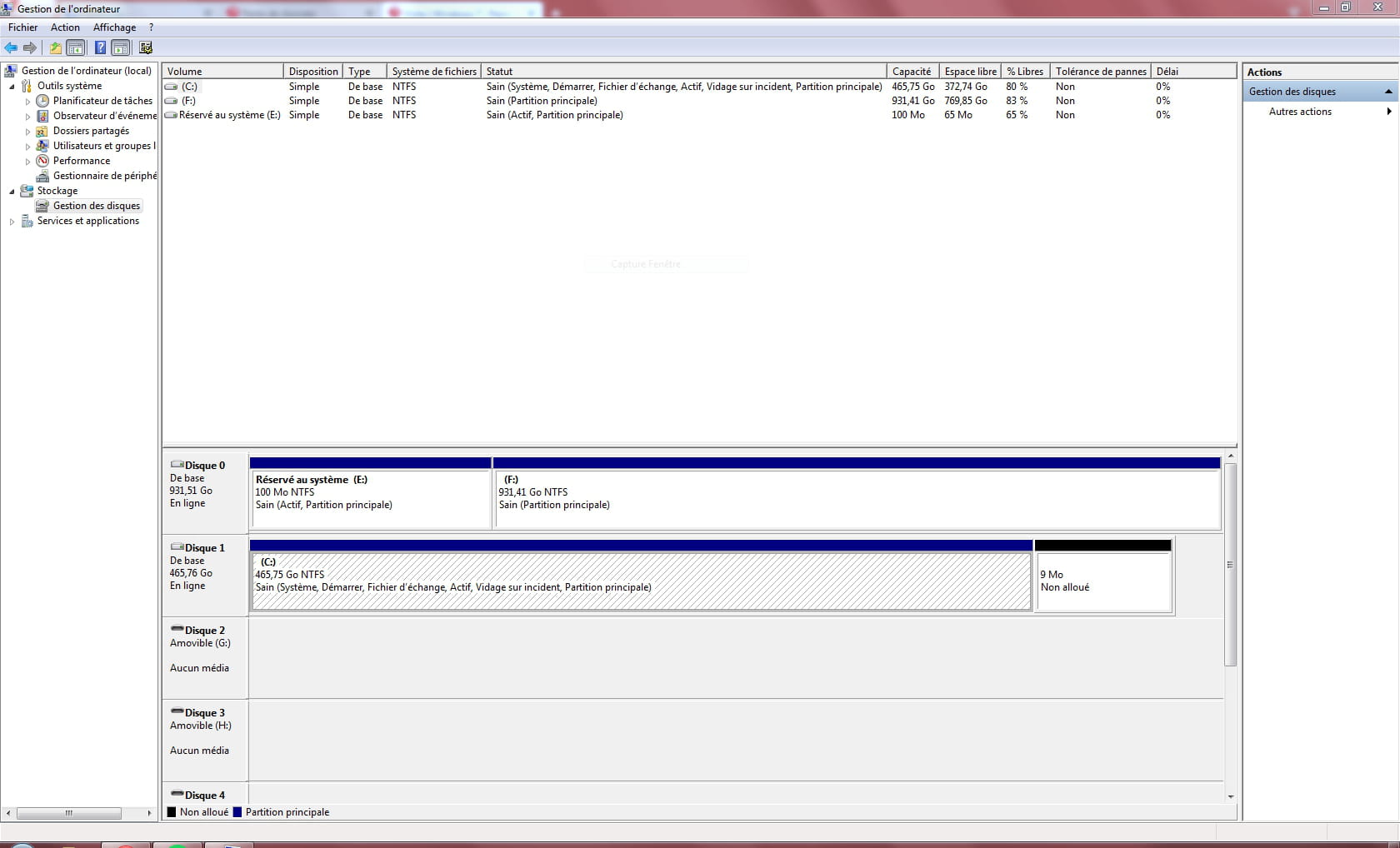Click the Up one level folder icon
Viewport: 1400px width, 848px height.
coord(56,48)
